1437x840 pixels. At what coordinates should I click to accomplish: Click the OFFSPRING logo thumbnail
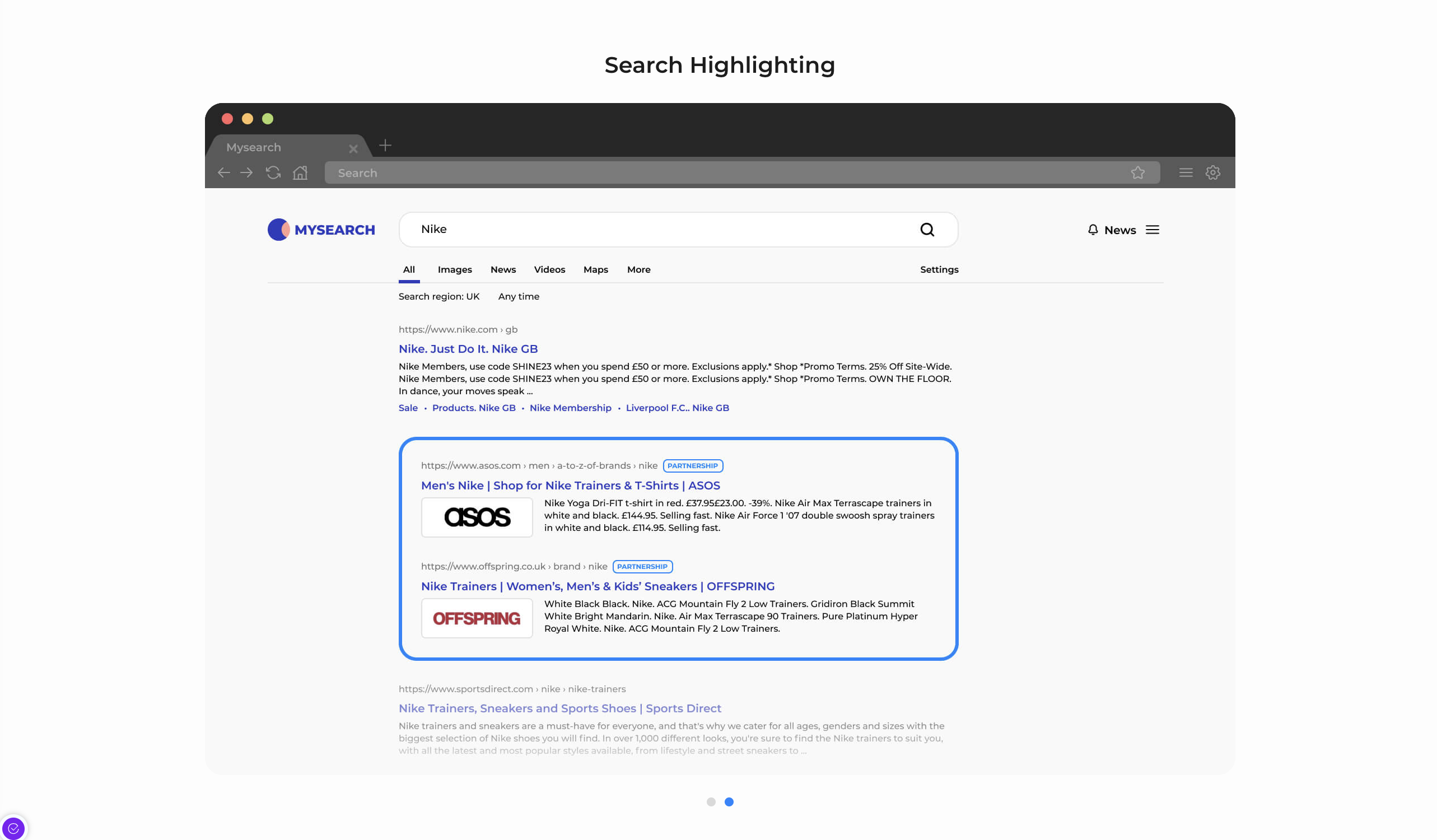[477, 618]
